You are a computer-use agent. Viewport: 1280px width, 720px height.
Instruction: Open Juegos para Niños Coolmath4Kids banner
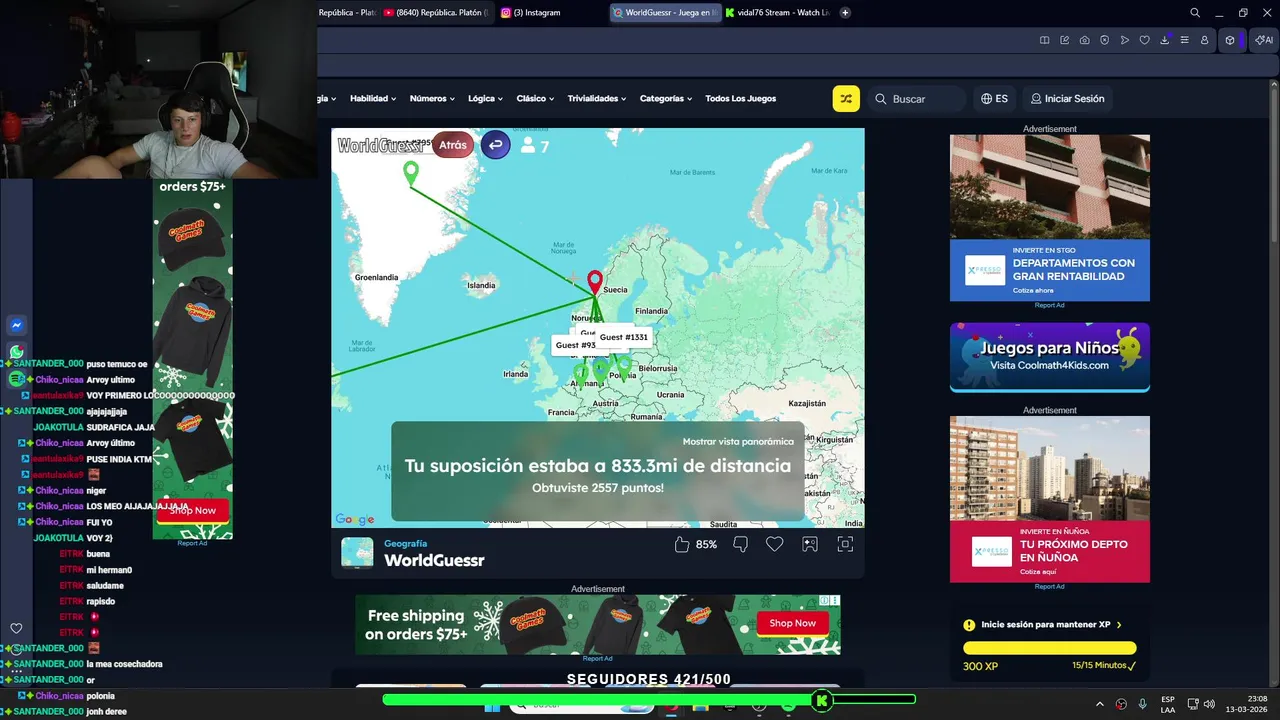1050,357
